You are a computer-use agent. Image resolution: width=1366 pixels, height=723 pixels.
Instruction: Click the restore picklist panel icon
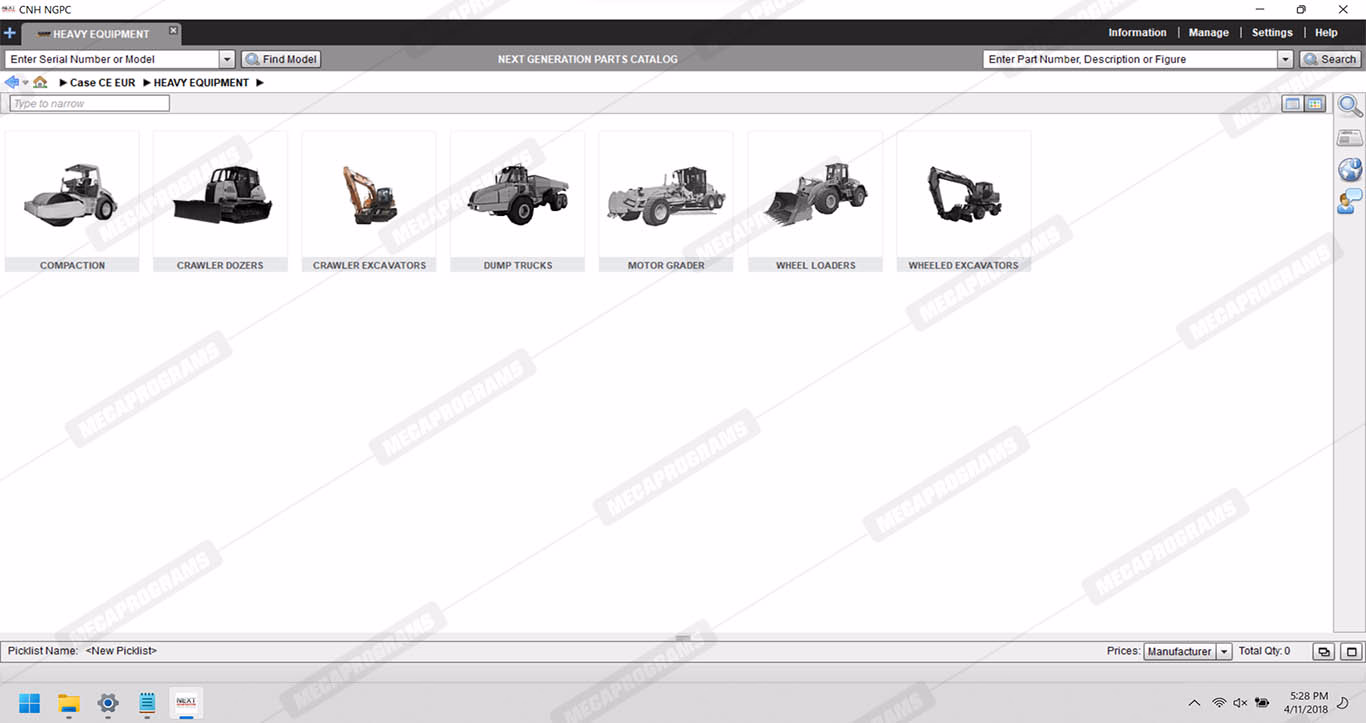[x=1323, y=651]
